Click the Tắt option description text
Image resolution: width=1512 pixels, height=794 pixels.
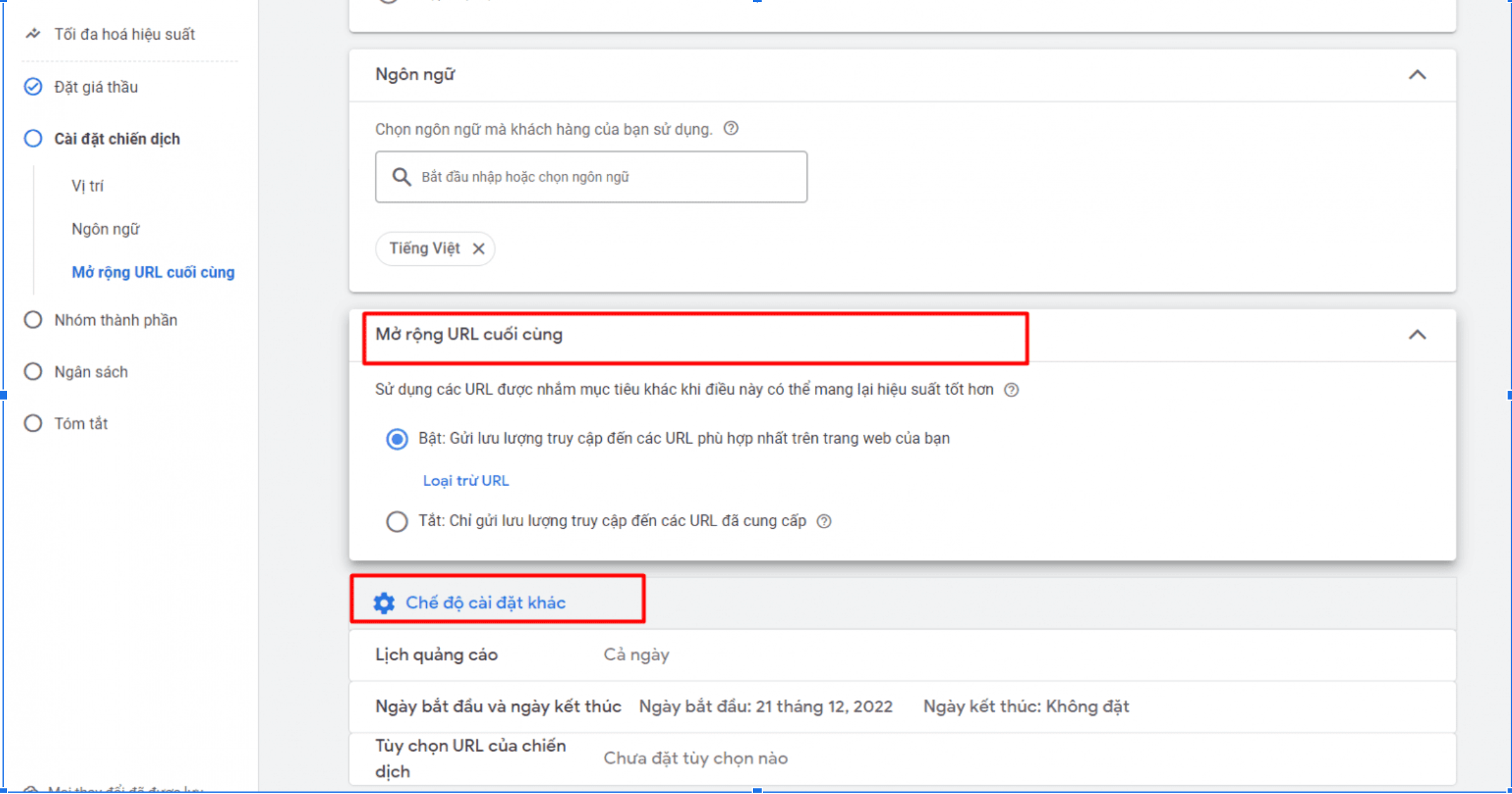[x=612, y=521]
